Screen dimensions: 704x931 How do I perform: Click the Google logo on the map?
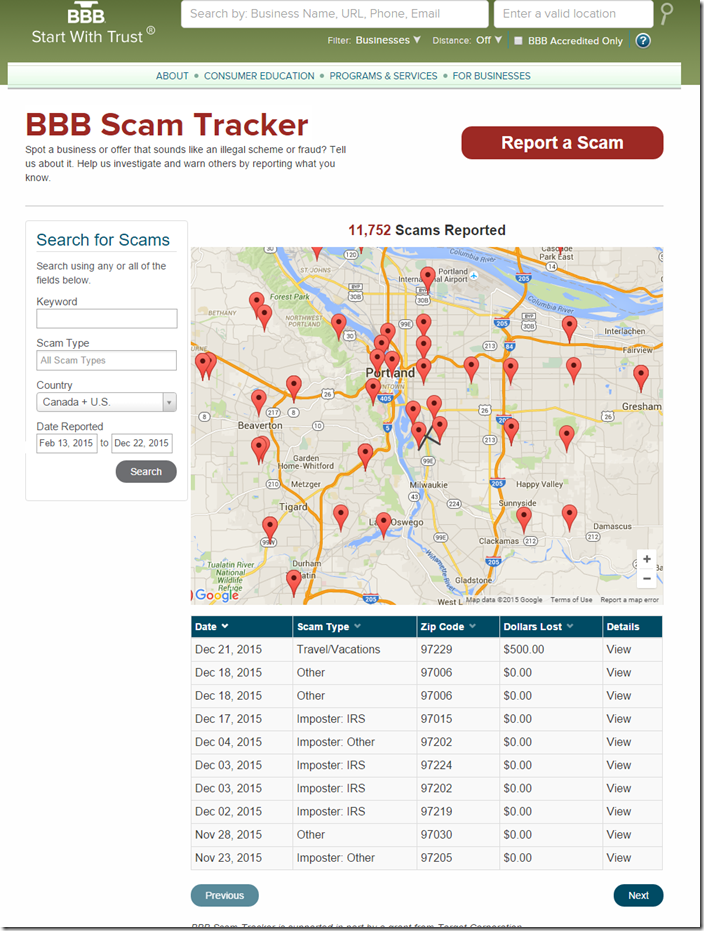[217, 595]
